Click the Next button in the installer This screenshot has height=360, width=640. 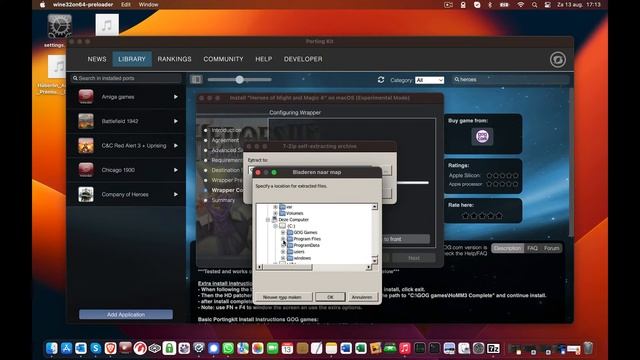click(x=414, y=258)
